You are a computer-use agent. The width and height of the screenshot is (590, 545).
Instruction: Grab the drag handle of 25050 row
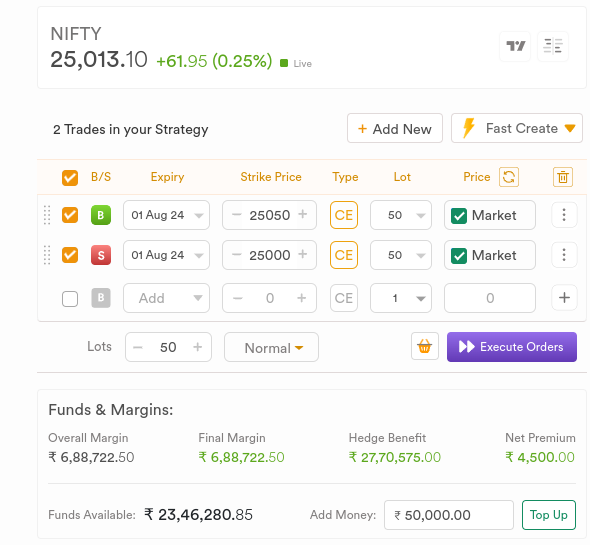[47, 215]
